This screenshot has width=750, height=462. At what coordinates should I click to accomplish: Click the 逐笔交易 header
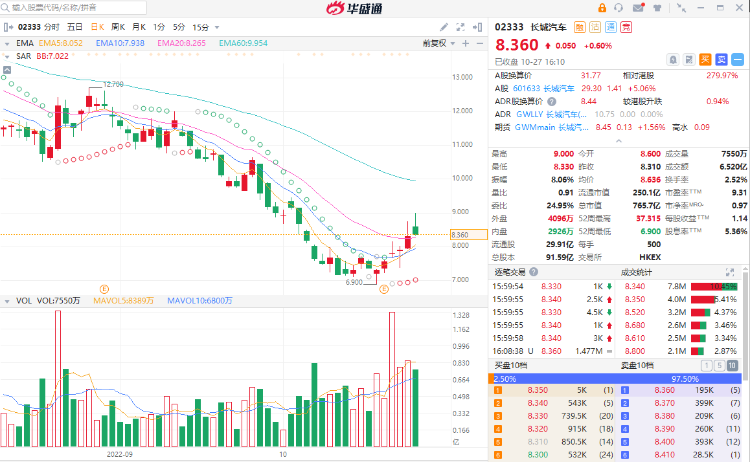click(x=510, y=272)
